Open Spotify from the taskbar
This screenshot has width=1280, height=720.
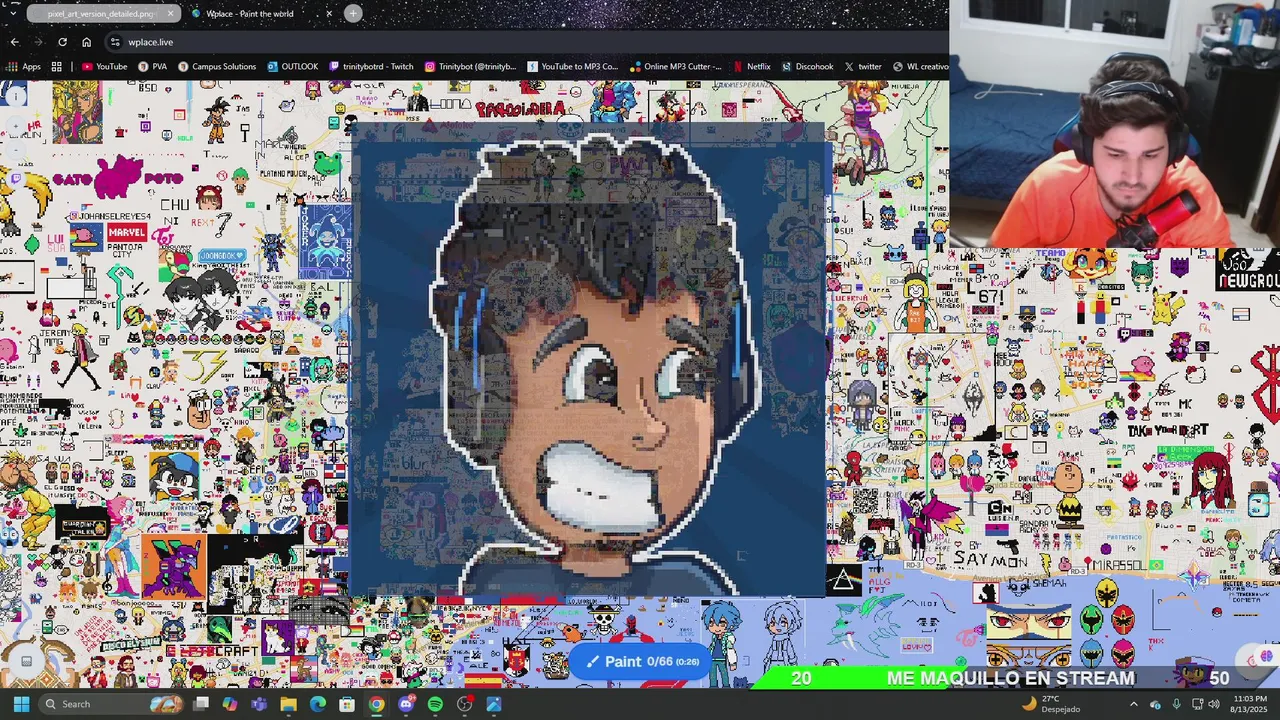click(x=435, y=704)
